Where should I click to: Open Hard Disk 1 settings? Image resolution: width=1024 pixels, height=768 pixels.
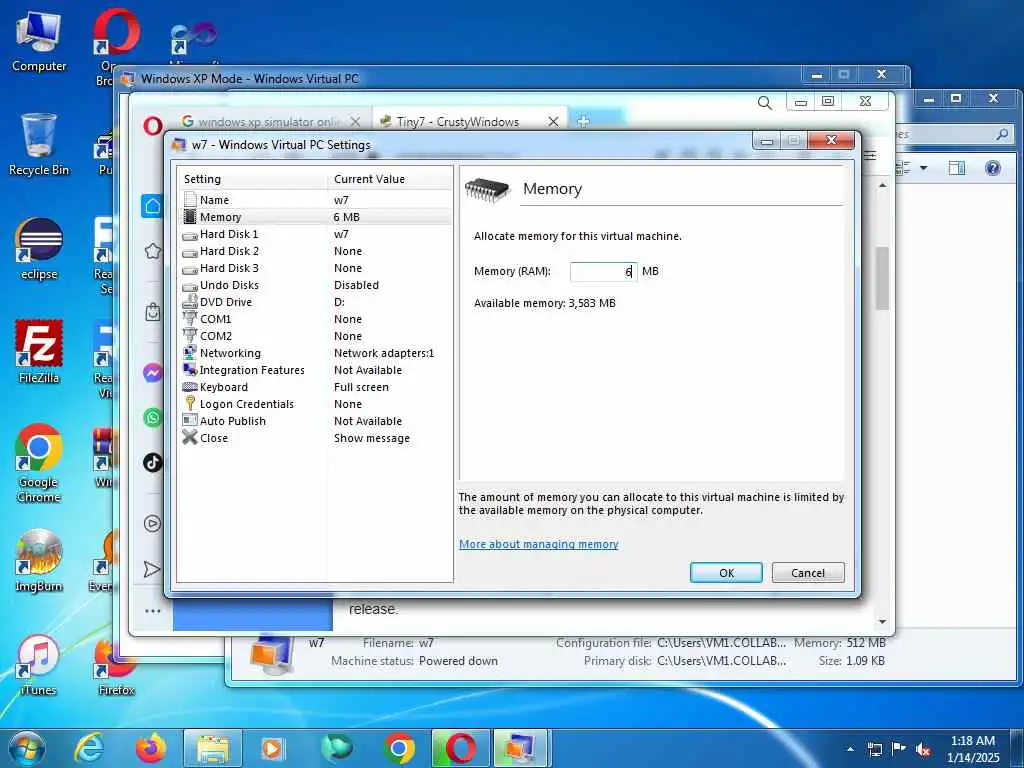coord(315,234)
